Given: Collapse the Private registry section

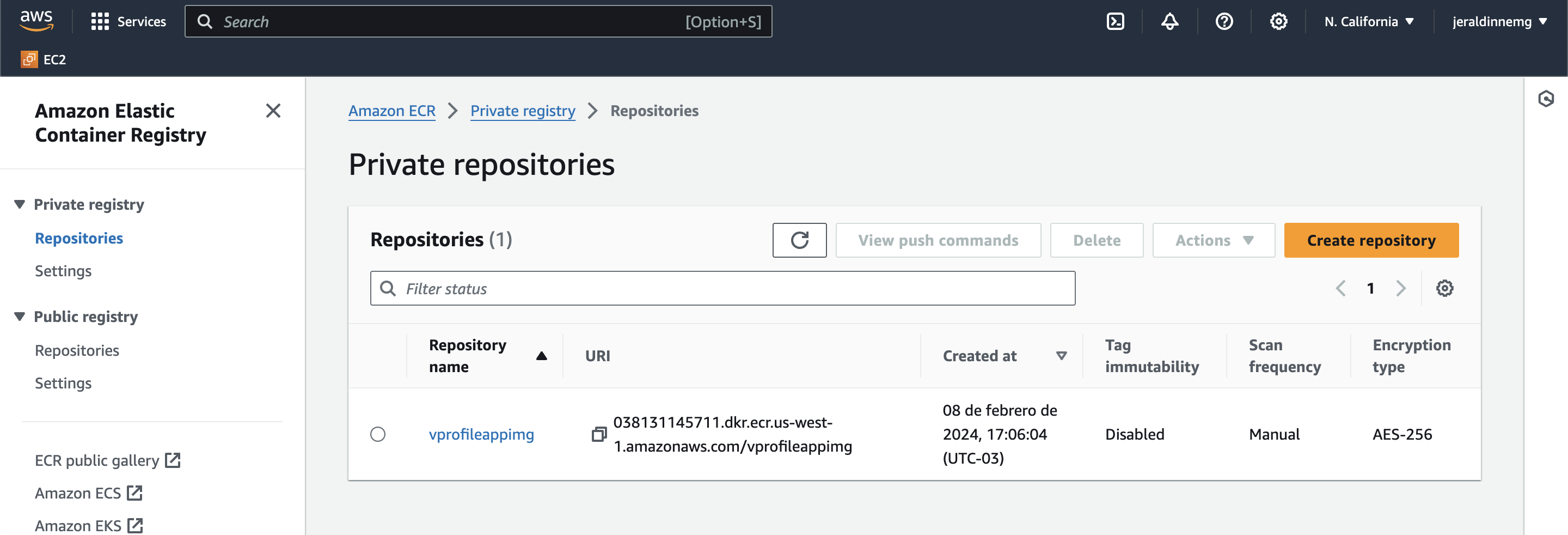Looking at the screenshot, I should pyautogui.click(x=20, y=204).
